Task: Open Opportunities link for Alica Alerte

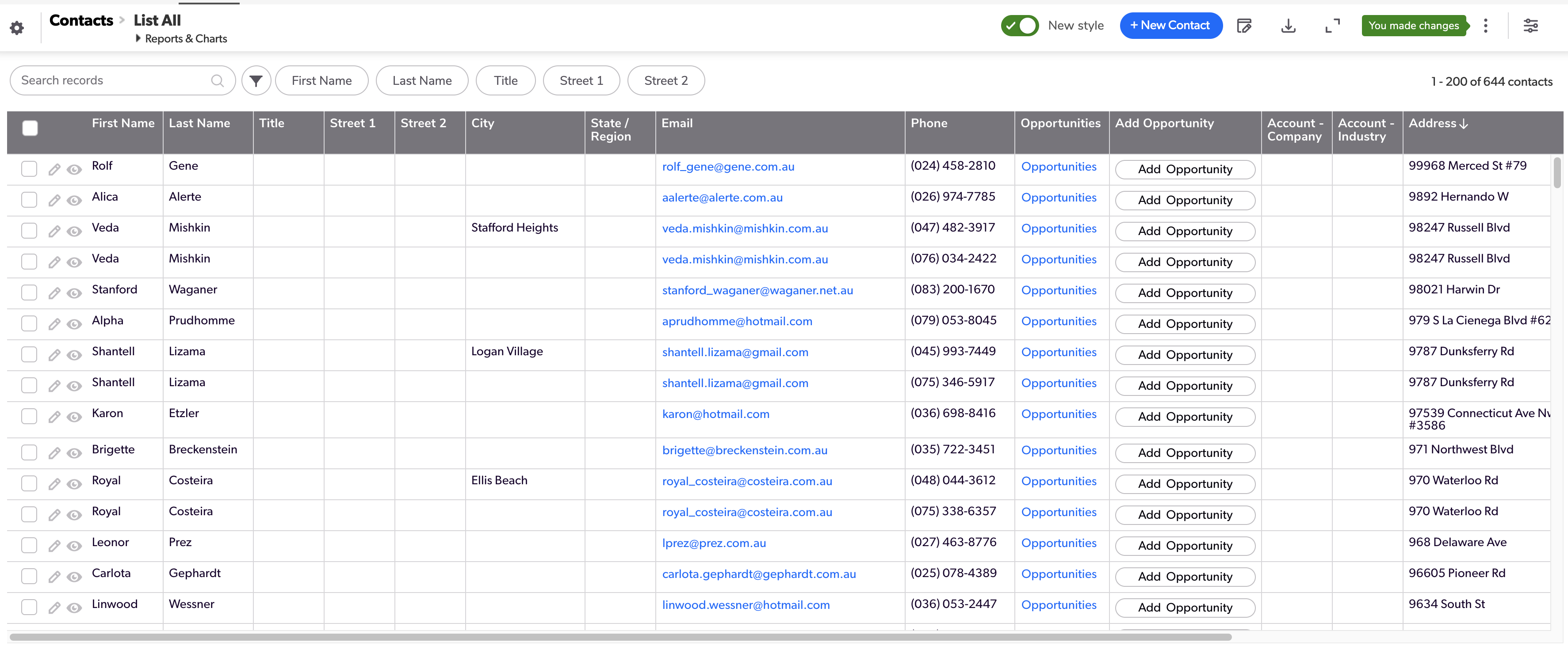Action: click(1059, 198)
